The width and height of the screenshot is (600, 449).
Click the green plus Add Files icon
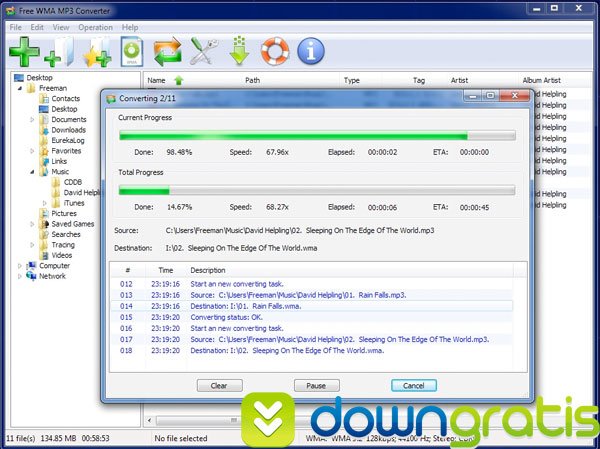point(24,50)
